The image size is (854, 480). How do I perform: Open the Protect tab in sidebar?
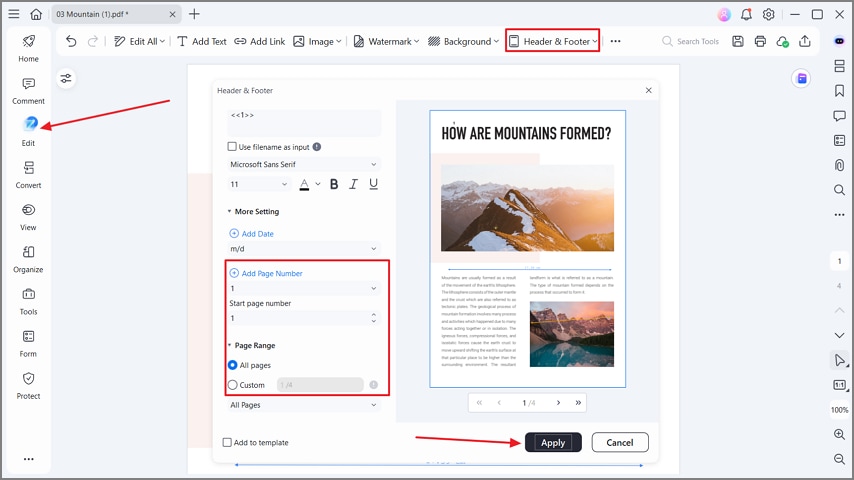click(28, 386)
